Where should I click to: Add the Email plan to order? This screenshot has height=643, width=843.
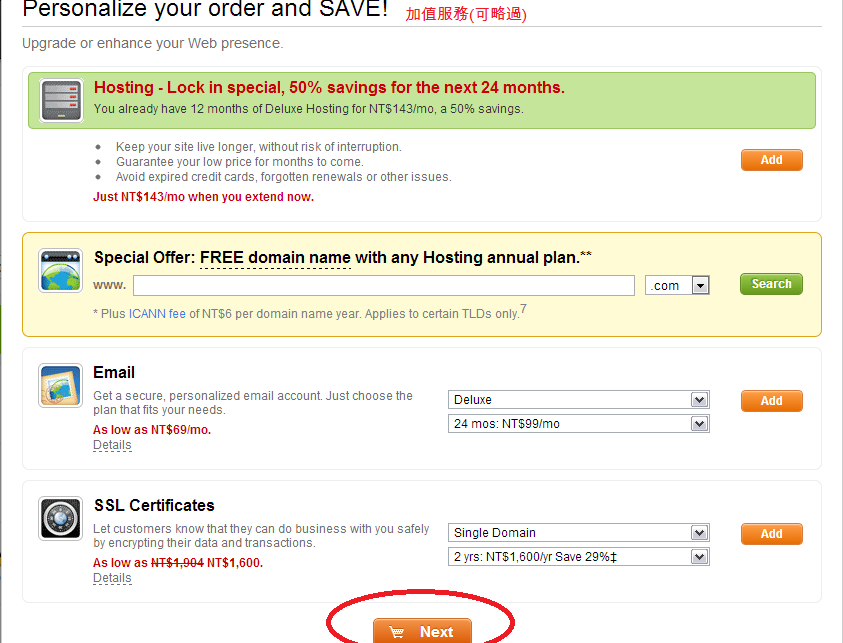(x=771, y=401)
